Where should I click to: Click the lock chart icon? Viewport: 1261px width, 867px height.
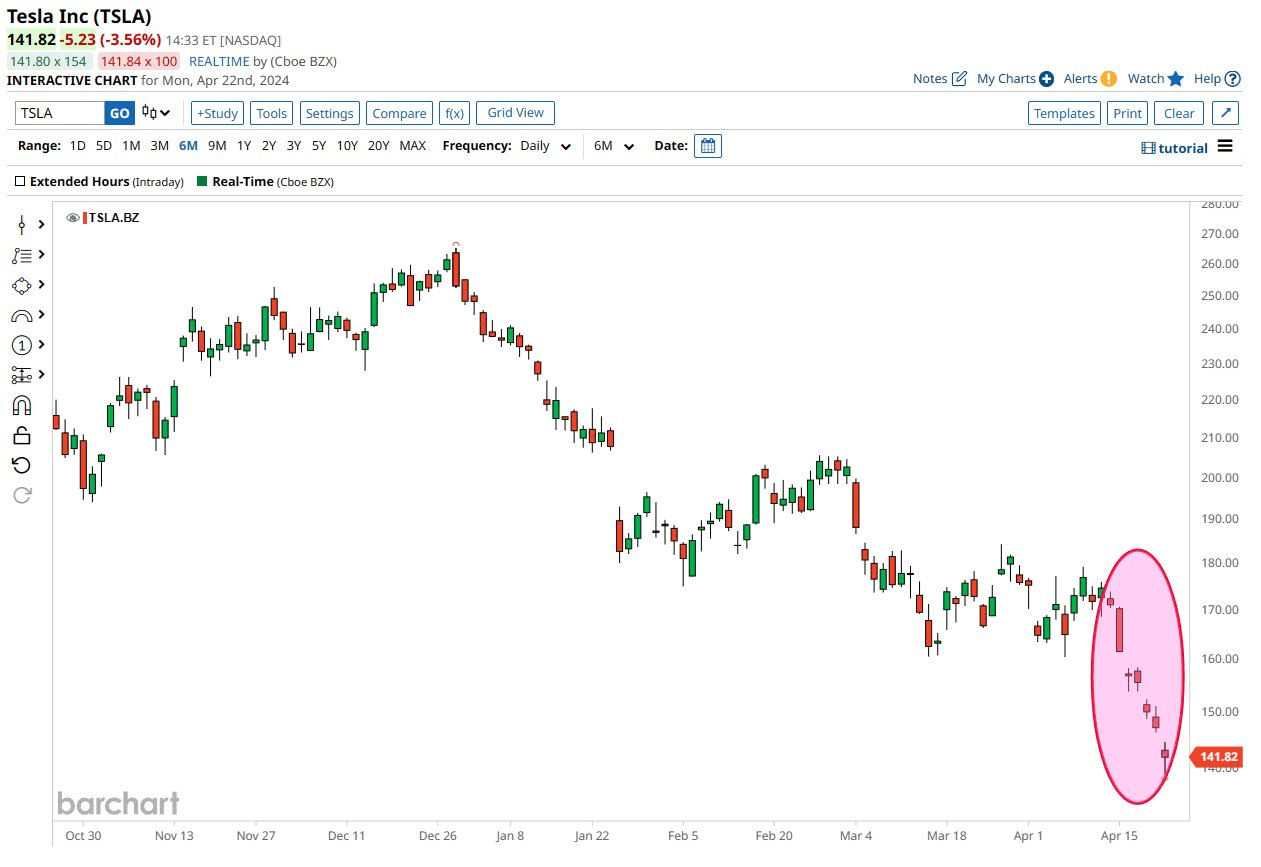point(22,435)
